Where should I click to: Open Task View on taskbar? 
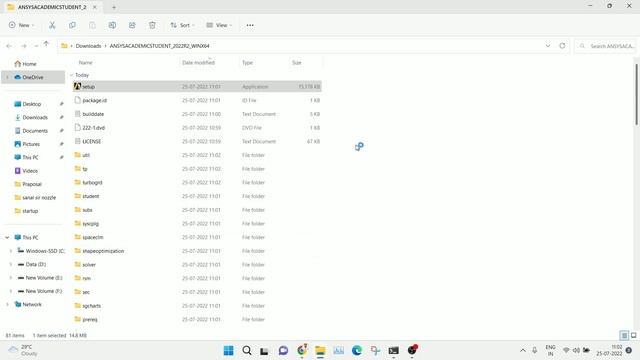tap(264, 351)
